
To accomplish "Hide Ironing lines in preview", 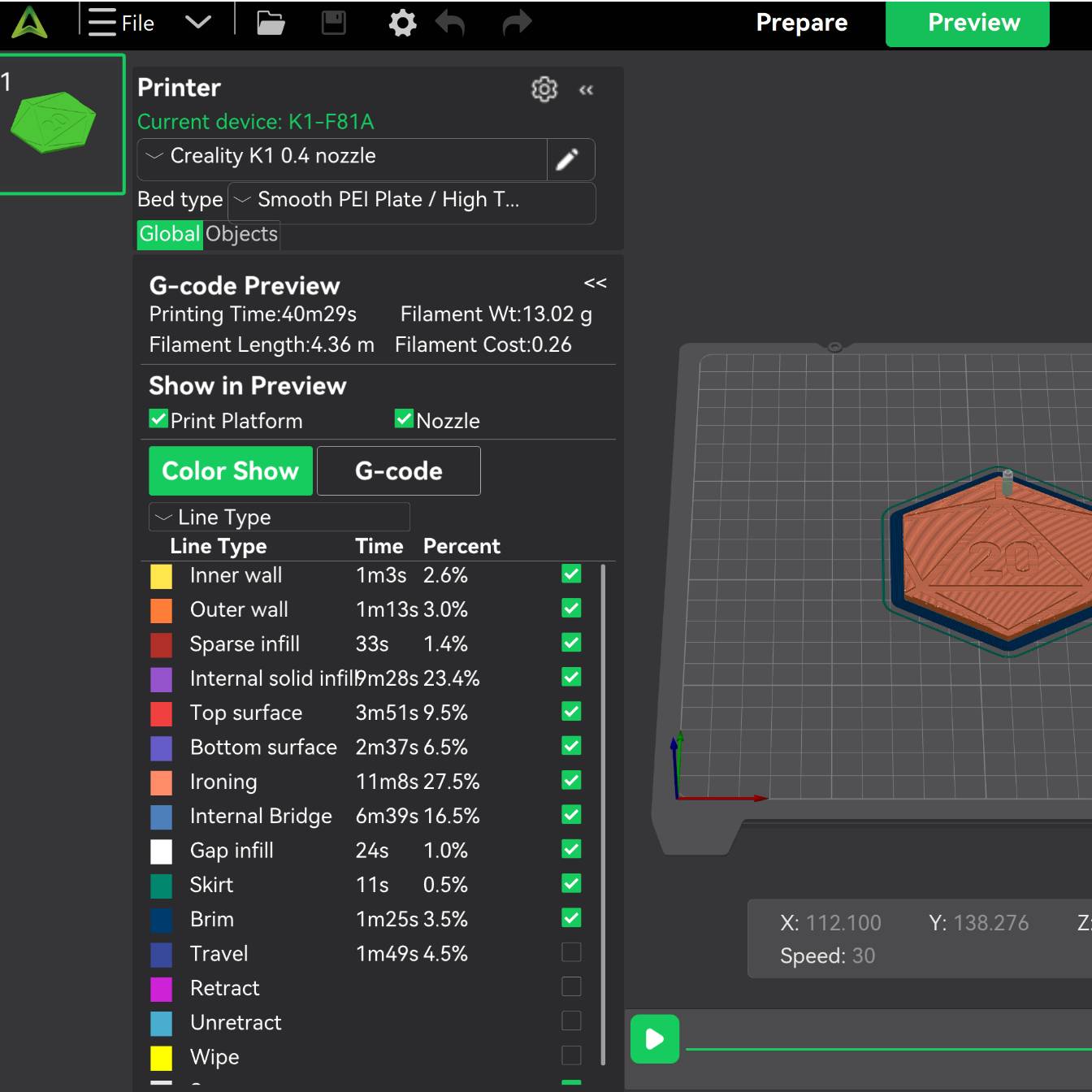I will pyautogui.click(x=571, y=780).
